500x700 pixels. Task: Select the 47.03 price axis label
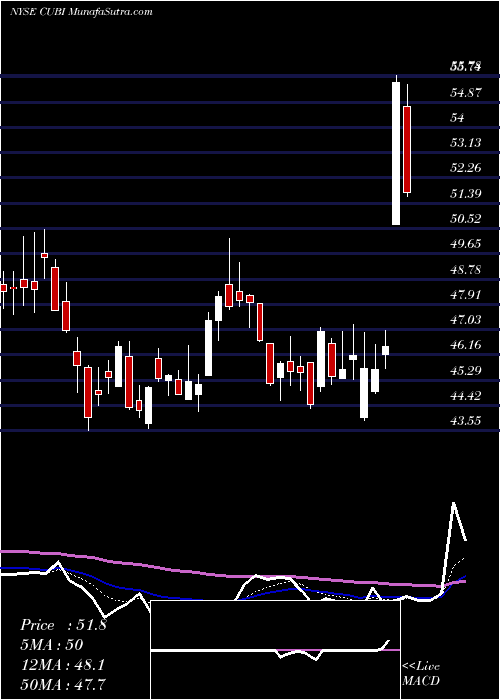coord(466,320)
